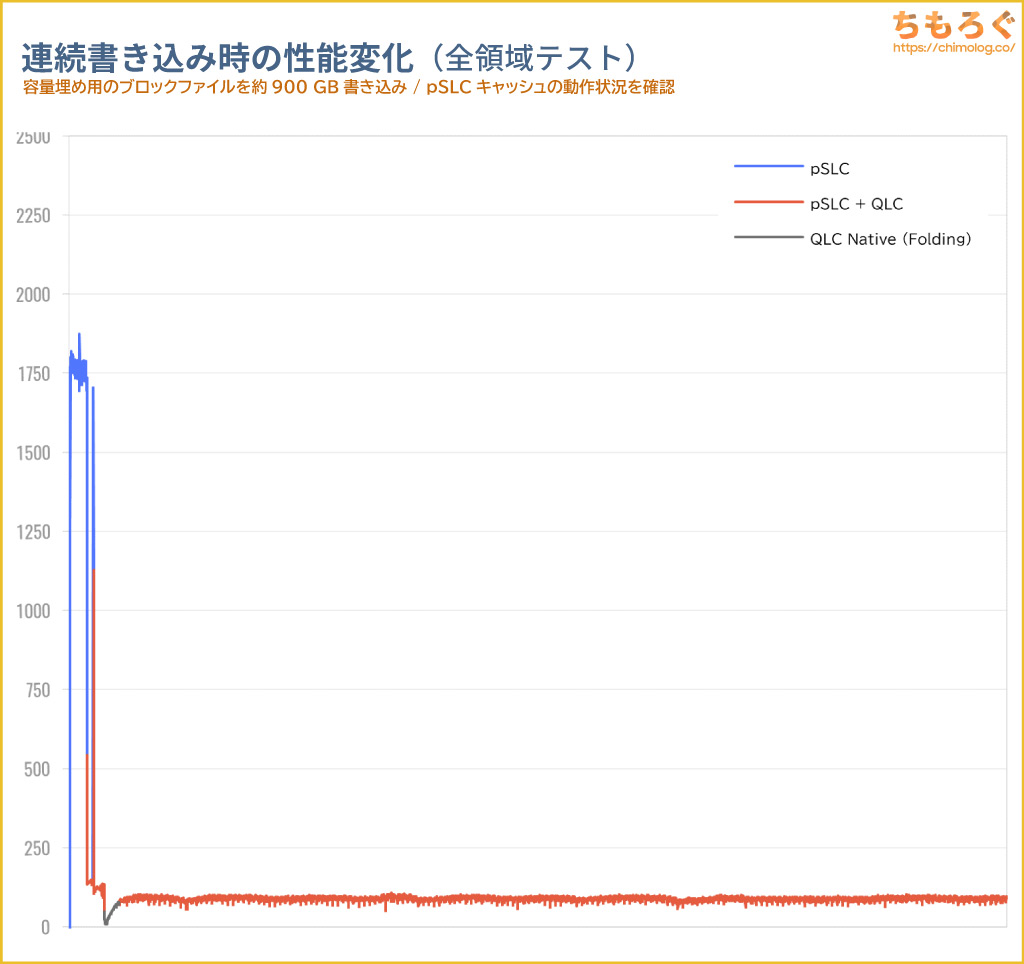Open the https://chimolog.co/ link
1024x964 pixels.
coord(953,48)
